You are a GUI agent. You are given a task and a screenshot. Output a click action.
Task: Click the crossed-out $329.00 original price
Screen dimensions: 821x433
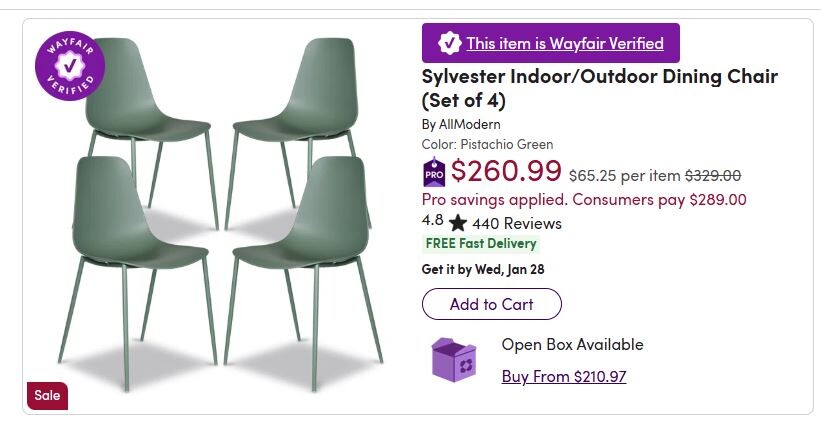point(712,175)
